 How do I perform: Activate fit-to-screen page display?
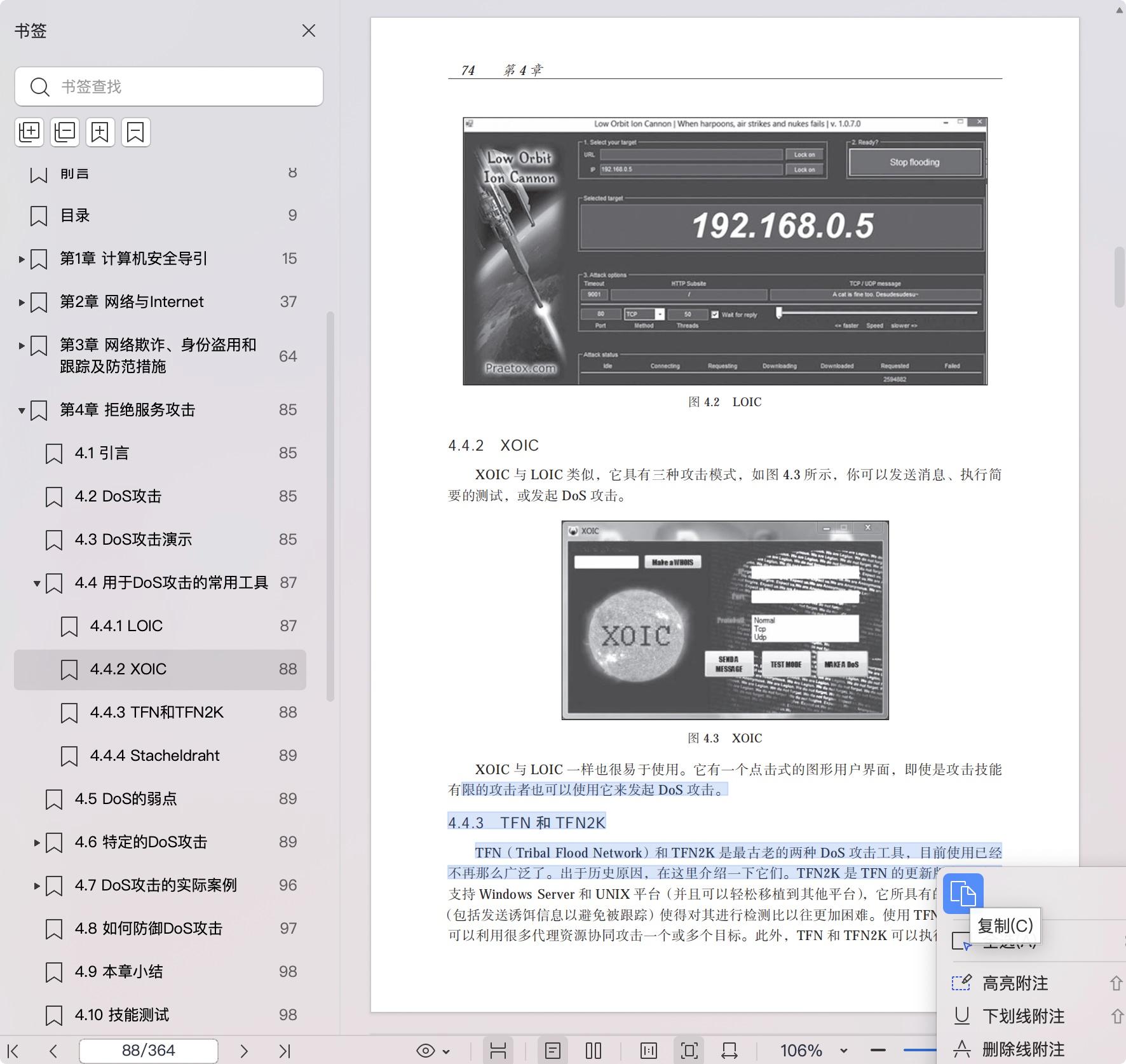689,1050
